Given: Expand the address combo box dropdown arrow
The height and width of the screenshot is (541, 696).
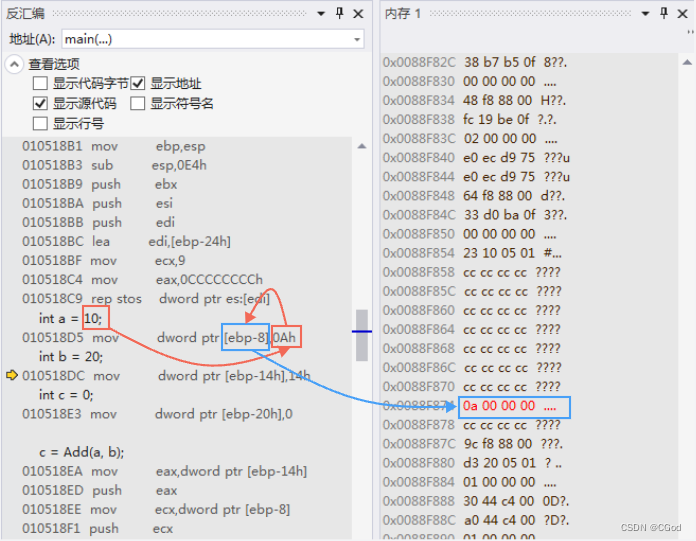Looking at the screenshot, I should (357, 39).
